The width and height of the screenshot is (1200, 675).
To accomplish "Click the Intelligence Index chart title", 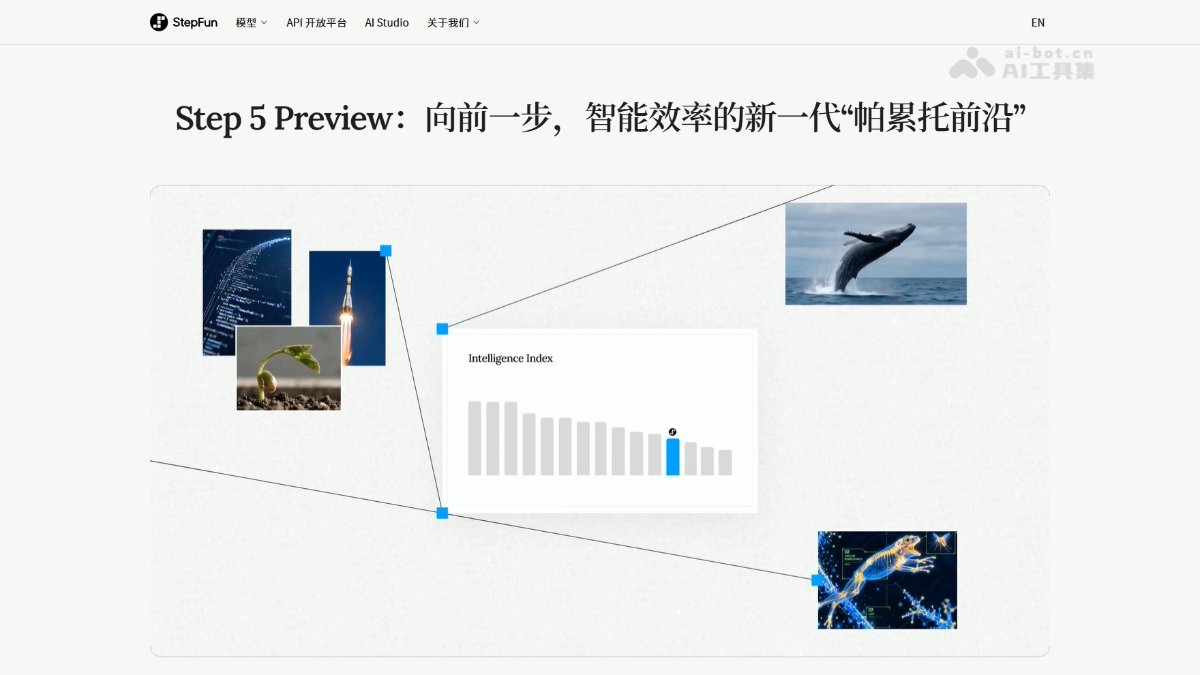I will coord(511,358).
